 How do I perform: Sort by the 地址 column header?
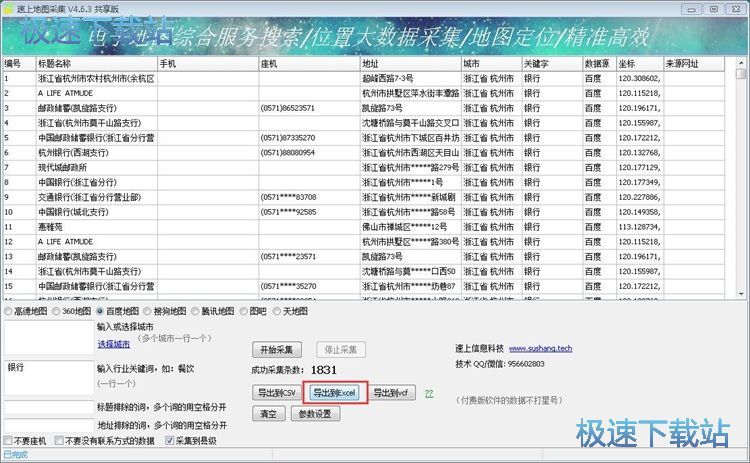411,64
